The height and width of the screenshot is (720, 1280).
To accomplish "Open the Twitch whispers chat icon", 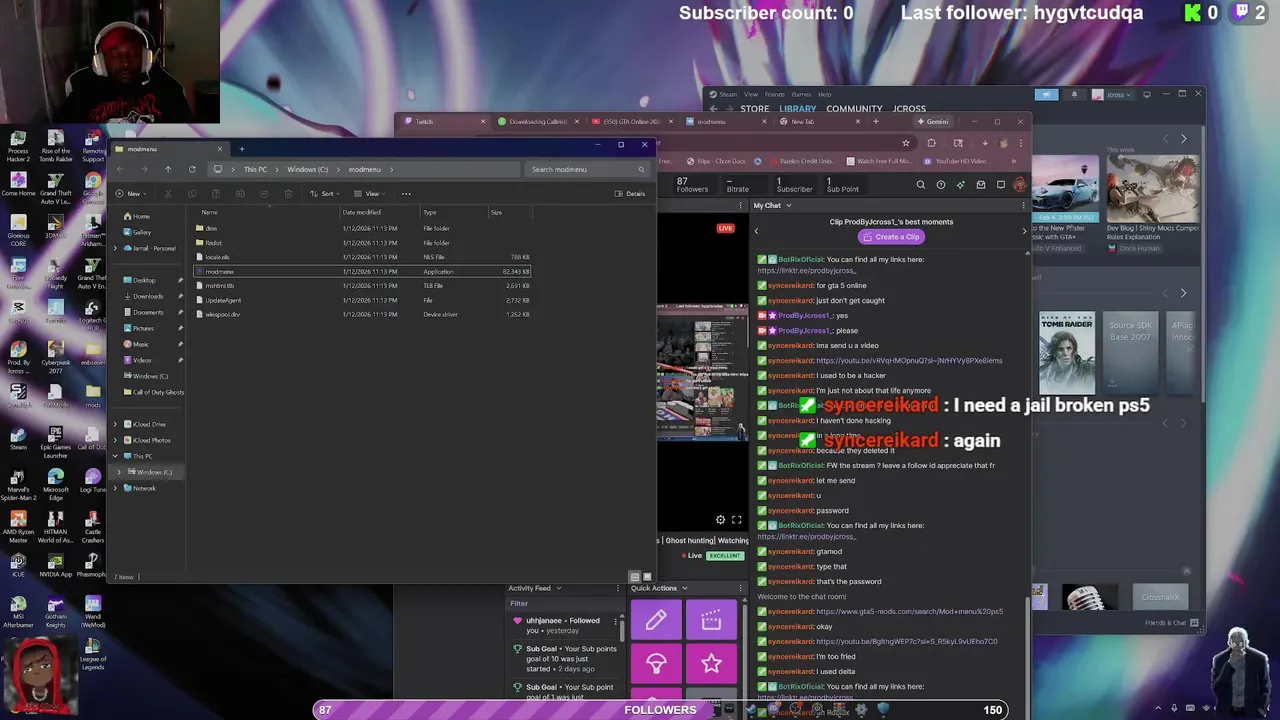I will tap(1001, 185).
